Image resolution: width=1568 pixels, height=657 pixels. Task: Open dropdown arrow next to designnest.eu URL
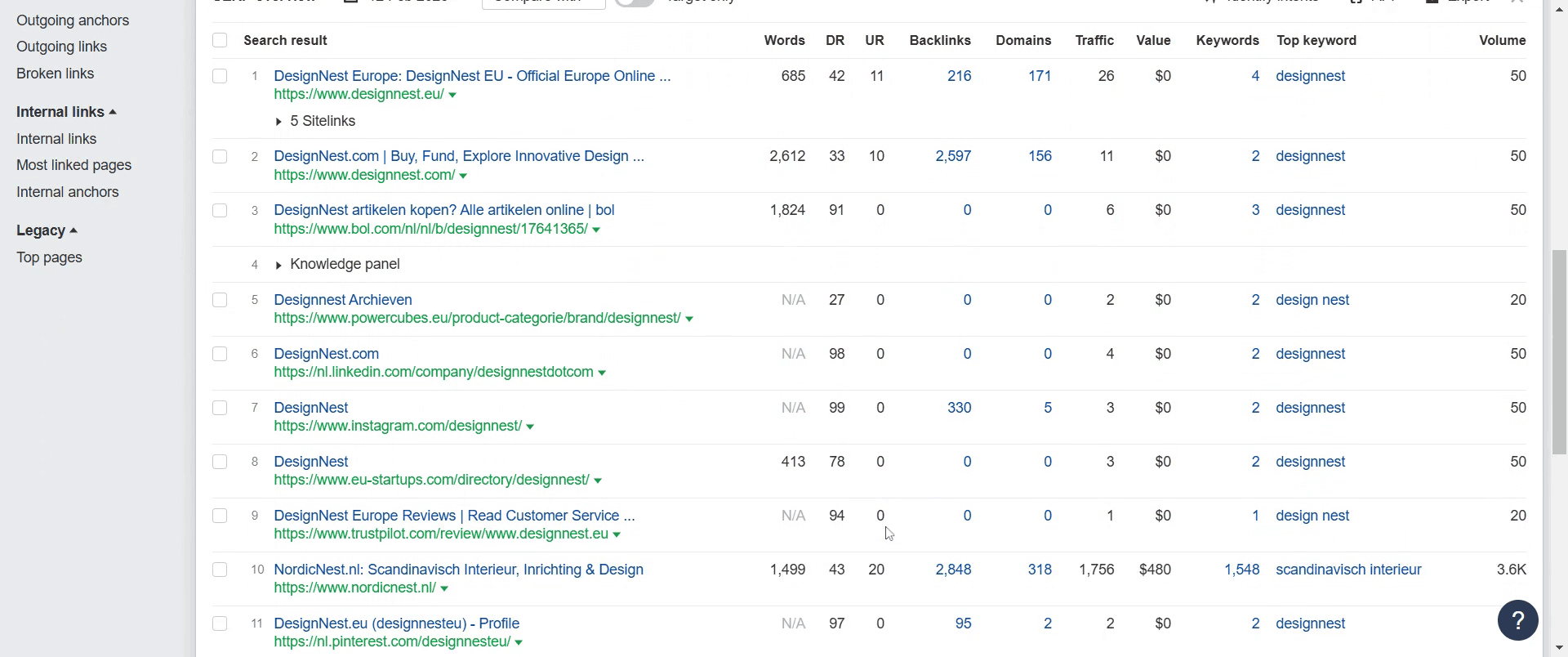click(x=452, y=96)
